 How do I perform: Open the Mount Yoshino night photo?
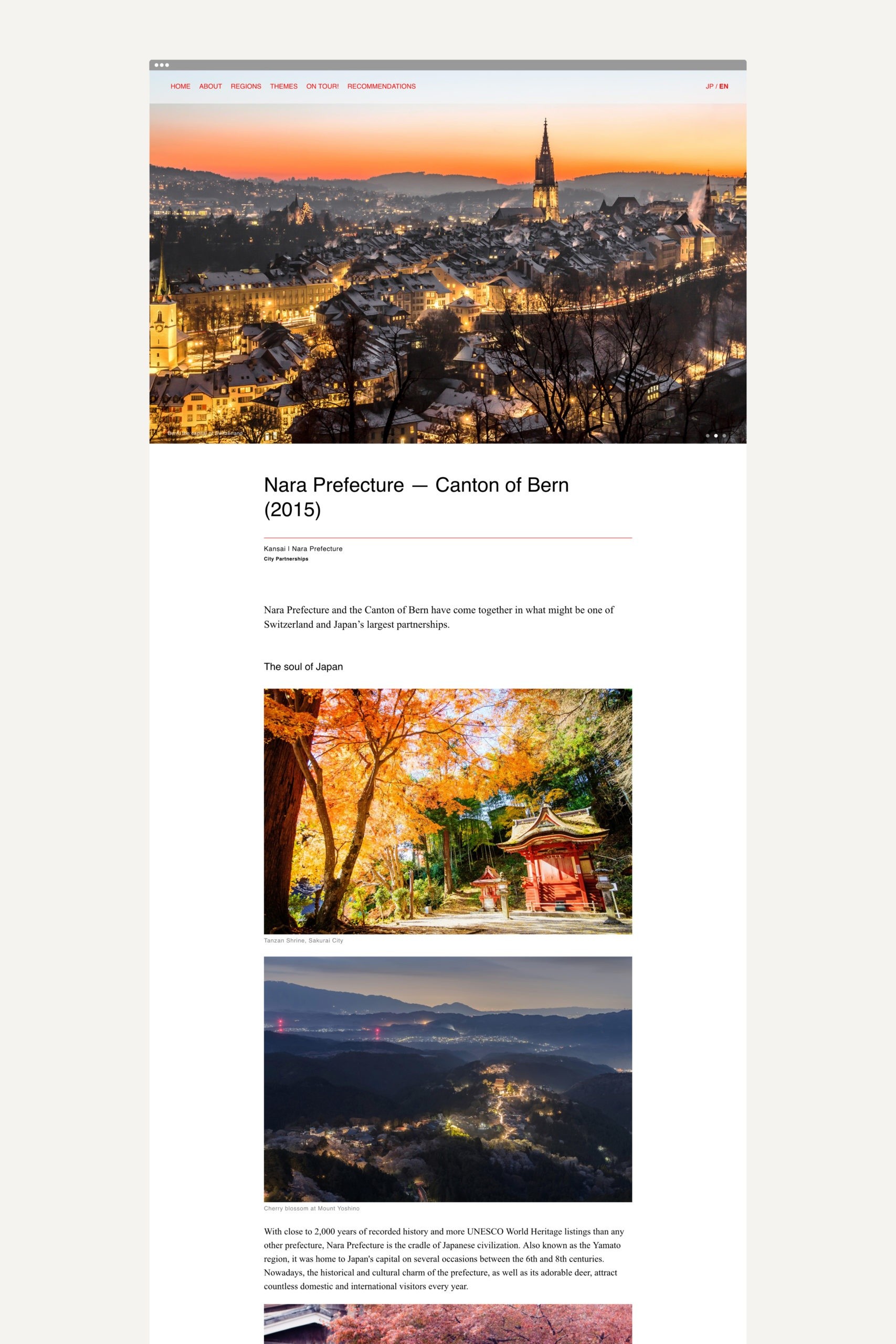448,1079
